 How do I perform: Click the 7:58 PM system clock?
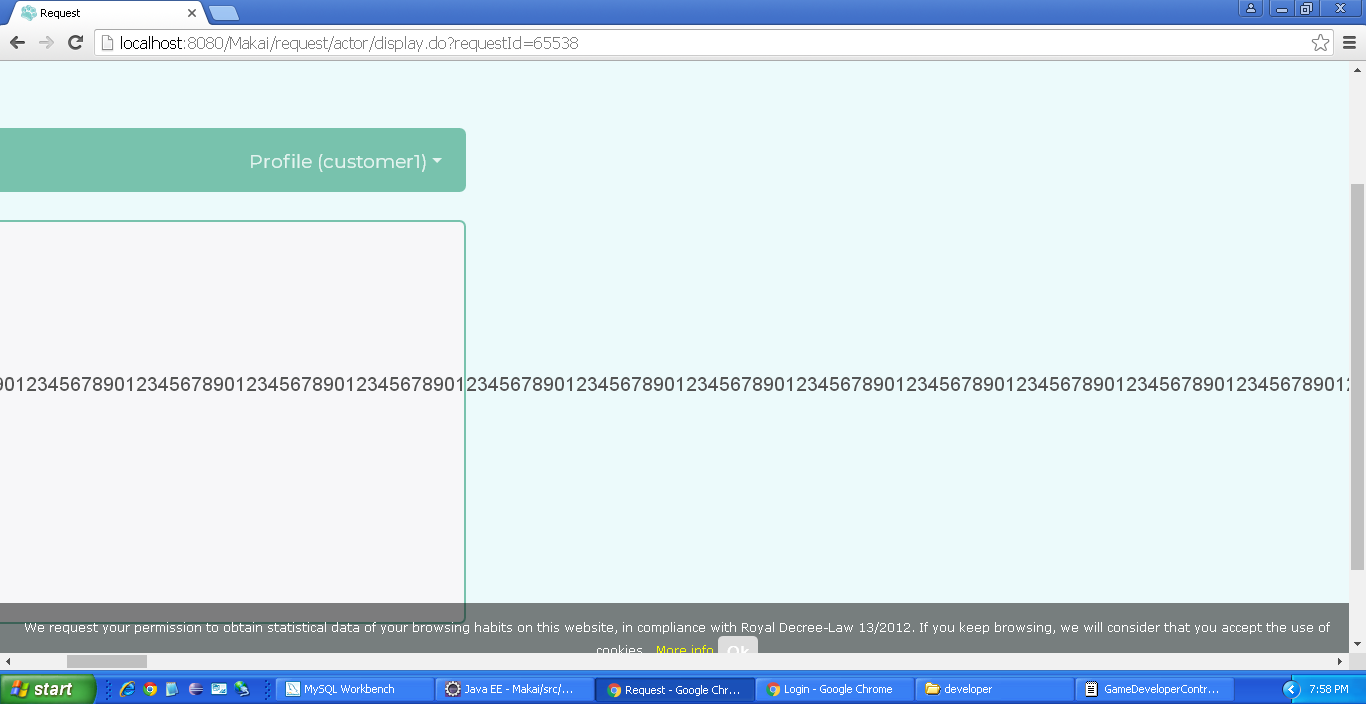1328,689
